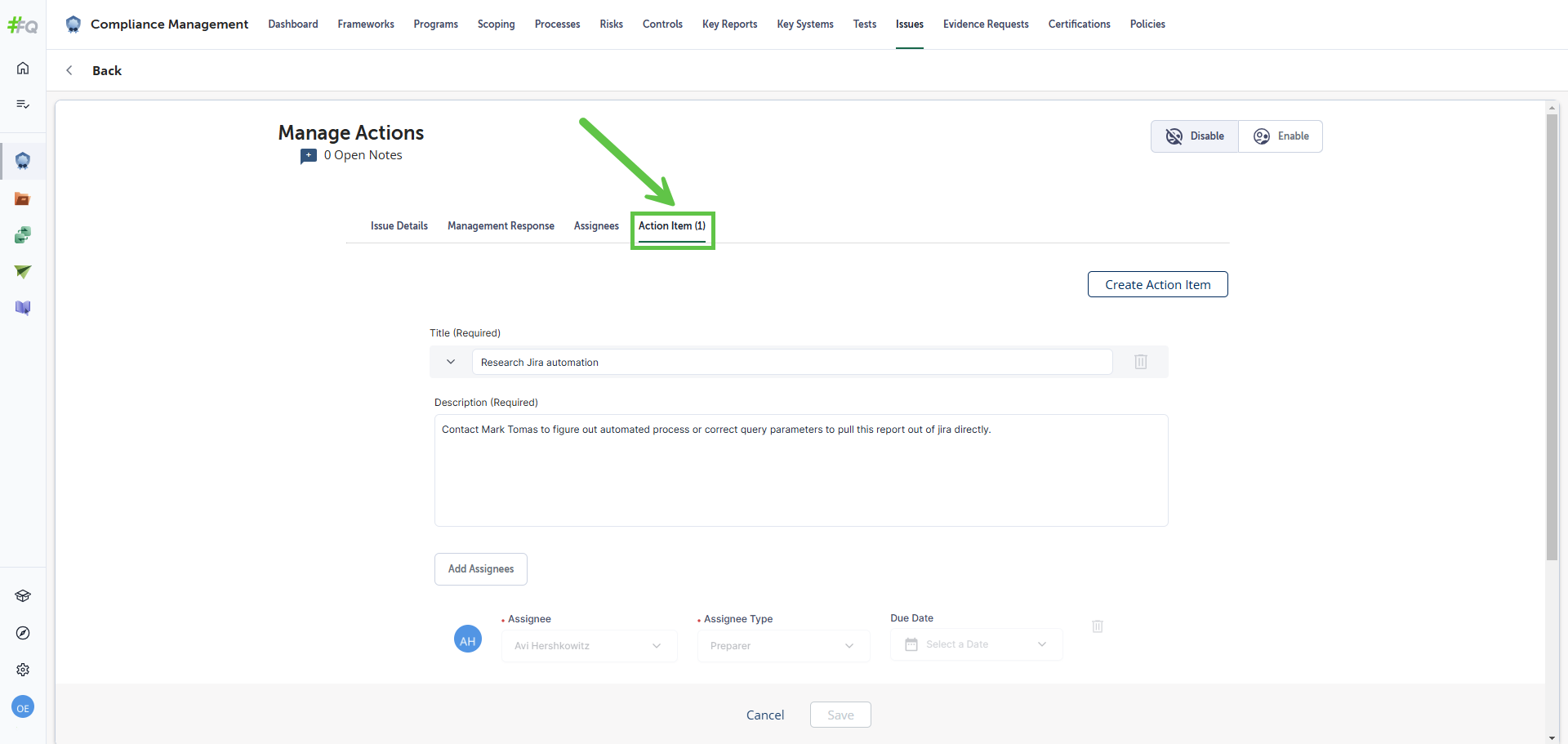Toggle the Disable option
Screen dimensions: 1568x744
pyautogui.click(x=1195, y=136)
